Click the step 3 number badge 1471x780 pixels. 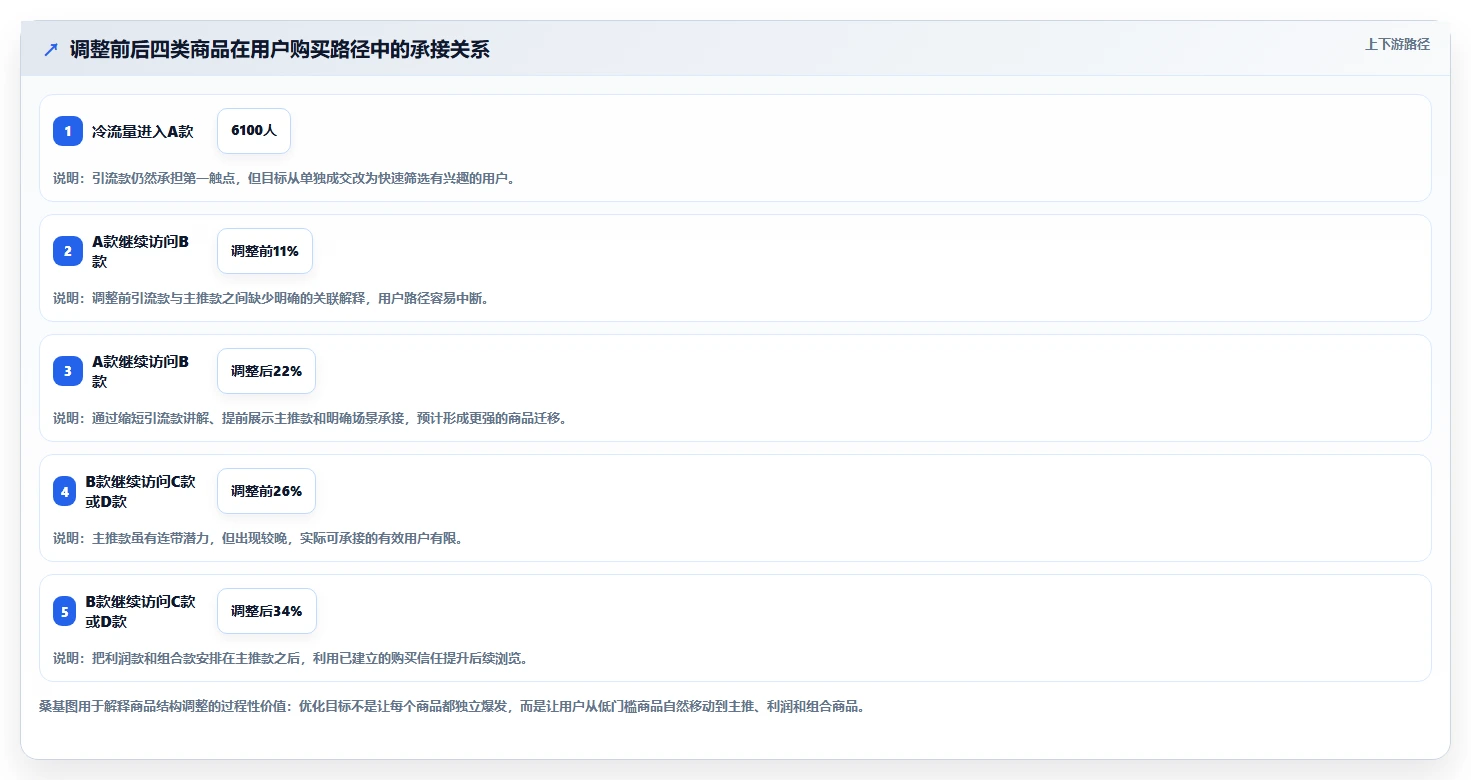(x=68, y=371)
